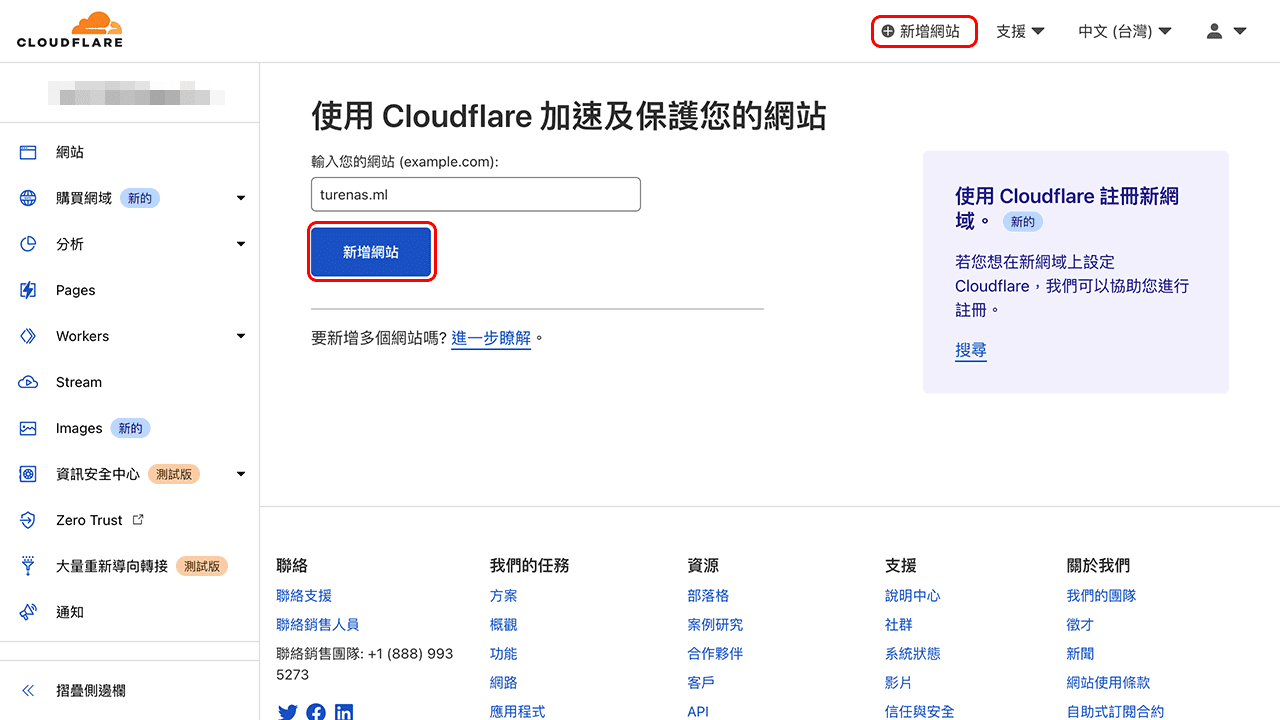Select Workers from the sidebar
The width and height of the screenshot is (1280, 720).
coord(82,336)
